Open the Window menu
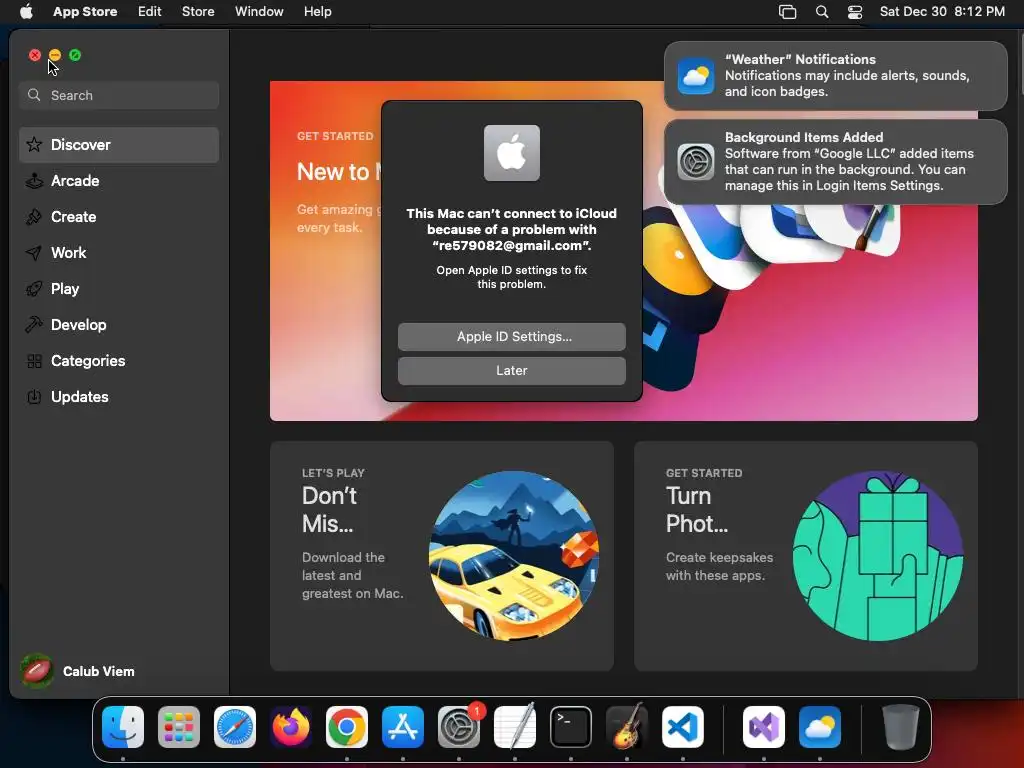1024x768 pixels. pos(259,12)
